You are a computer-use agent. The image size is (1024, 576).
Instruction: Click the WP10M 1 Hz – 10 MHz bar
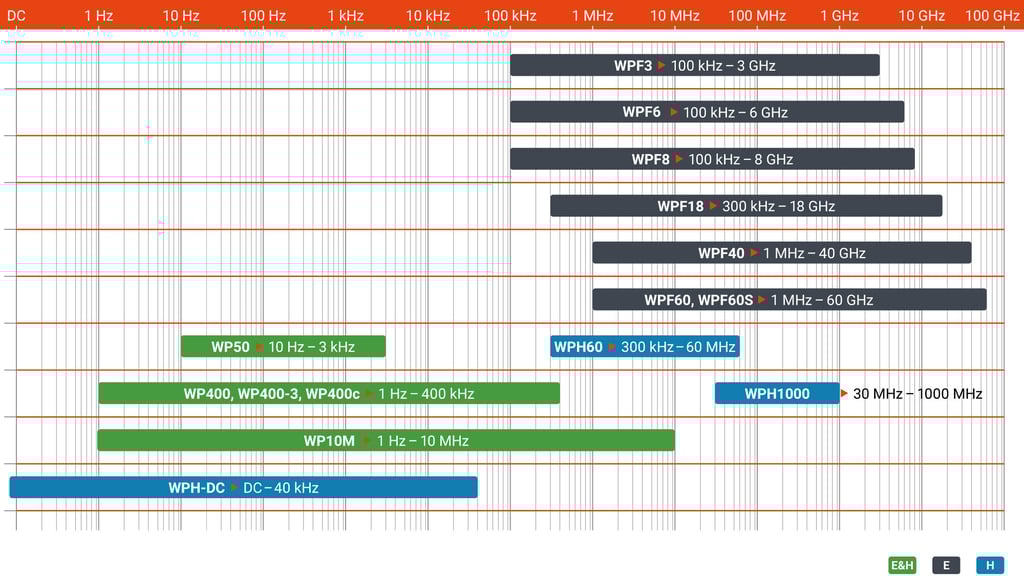pos(386,440)
